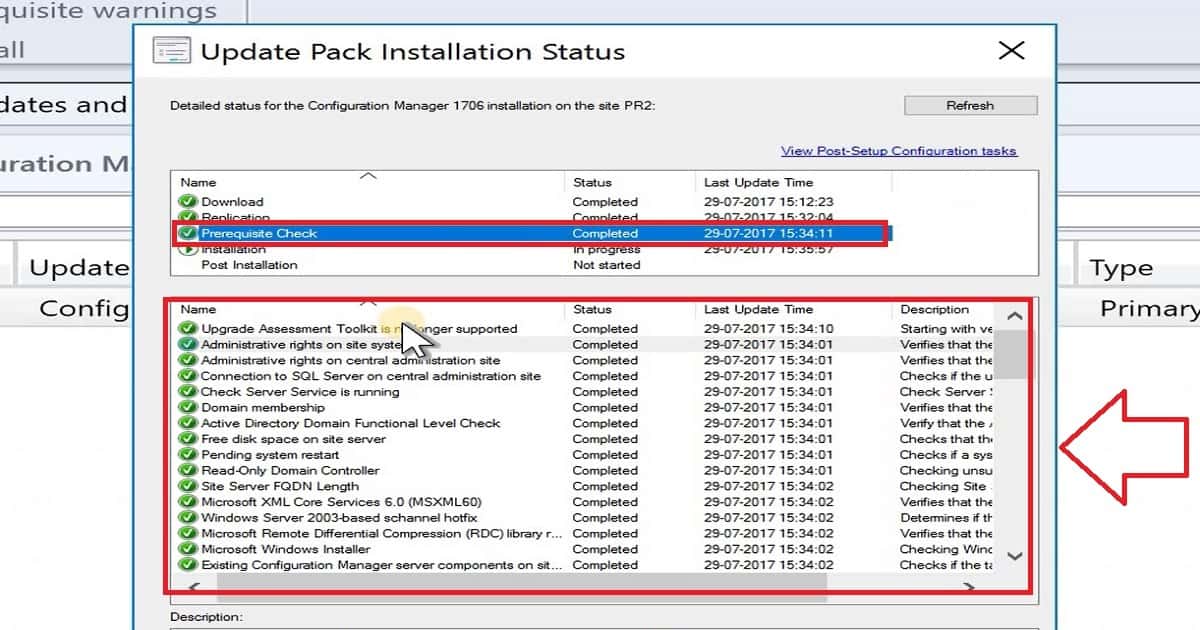Select the 'Microsoft Windows Installer' text
Viewport: 1200px width, 630px height.
click(x=285, y=549)
